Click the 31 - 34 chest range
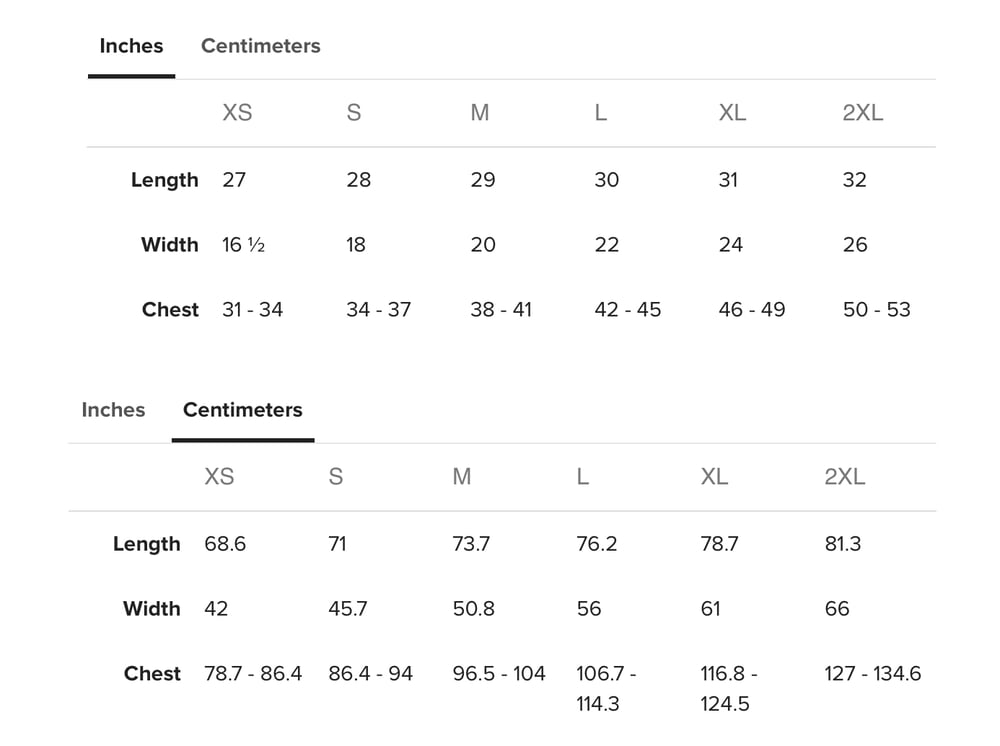1000x746 pixels. 252,310
